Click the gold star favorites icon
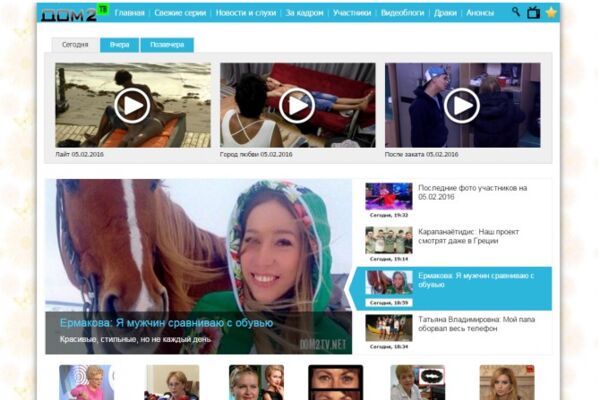 [551, 13]
